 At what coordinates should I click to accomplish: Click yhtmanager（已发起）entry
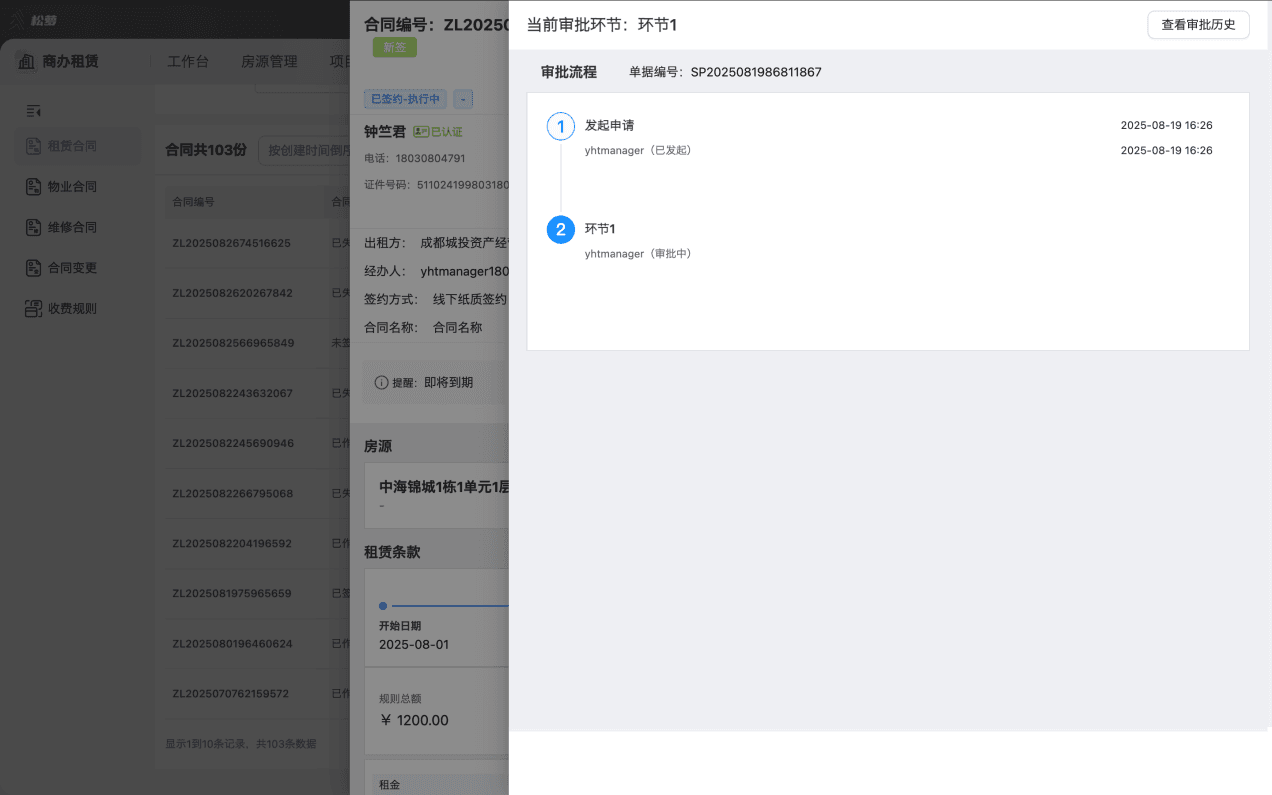point(638,151)
